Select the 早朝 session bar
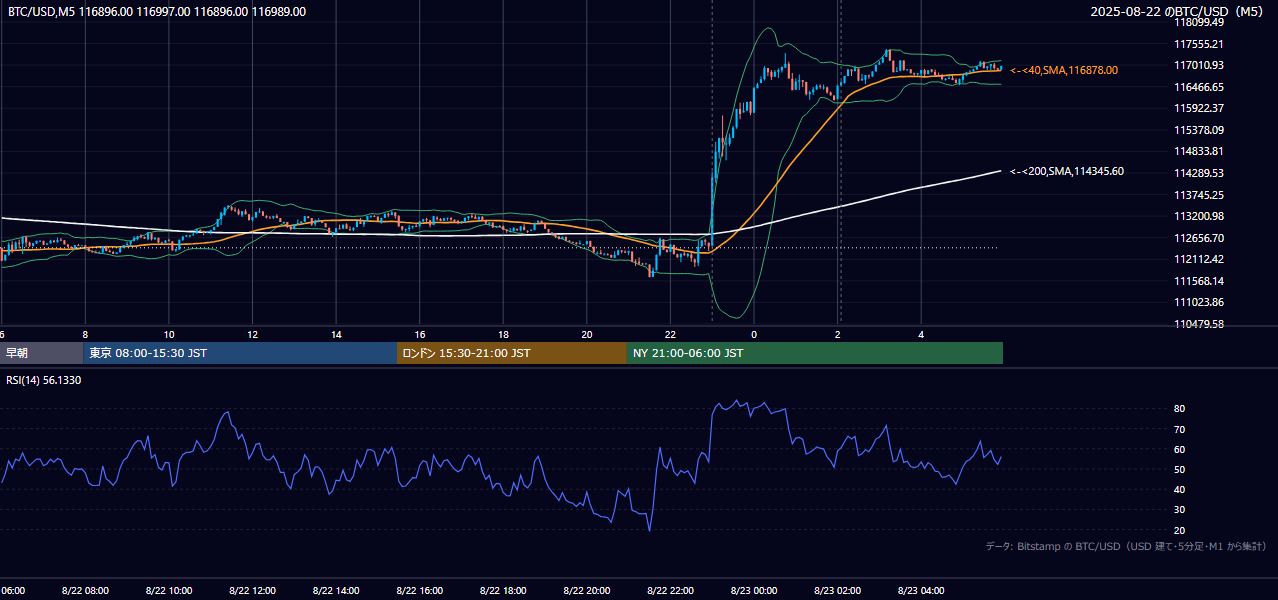The height and width of the screenshot is (600, 1278). pyautogui.click(x=41, y=353)
